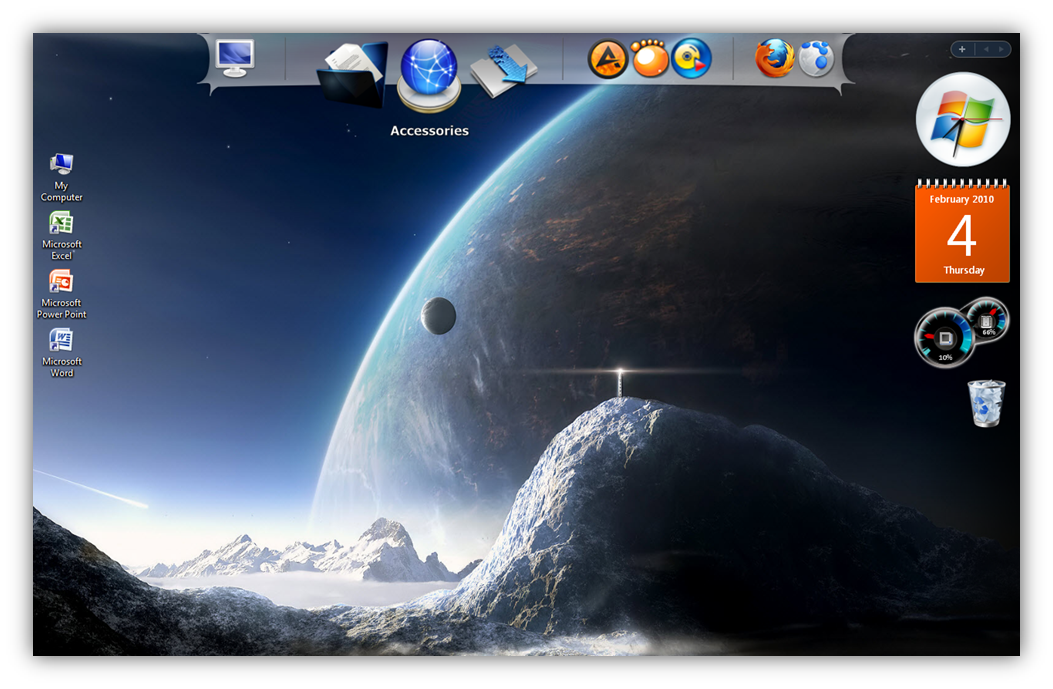Open Microsoft Excel desktop shortcut
This screenshot has width=1053, height=689.
click(61, 236)
